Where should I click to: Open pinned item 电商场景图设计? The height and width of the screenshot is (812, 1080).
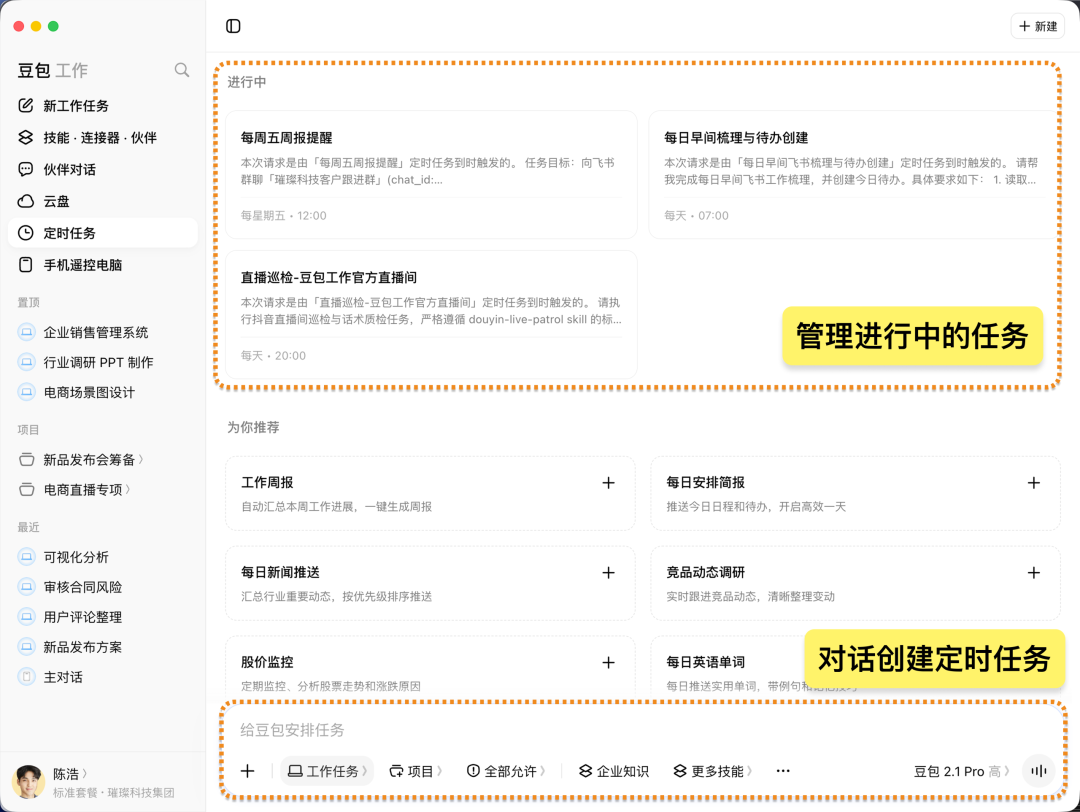point(103,393)
